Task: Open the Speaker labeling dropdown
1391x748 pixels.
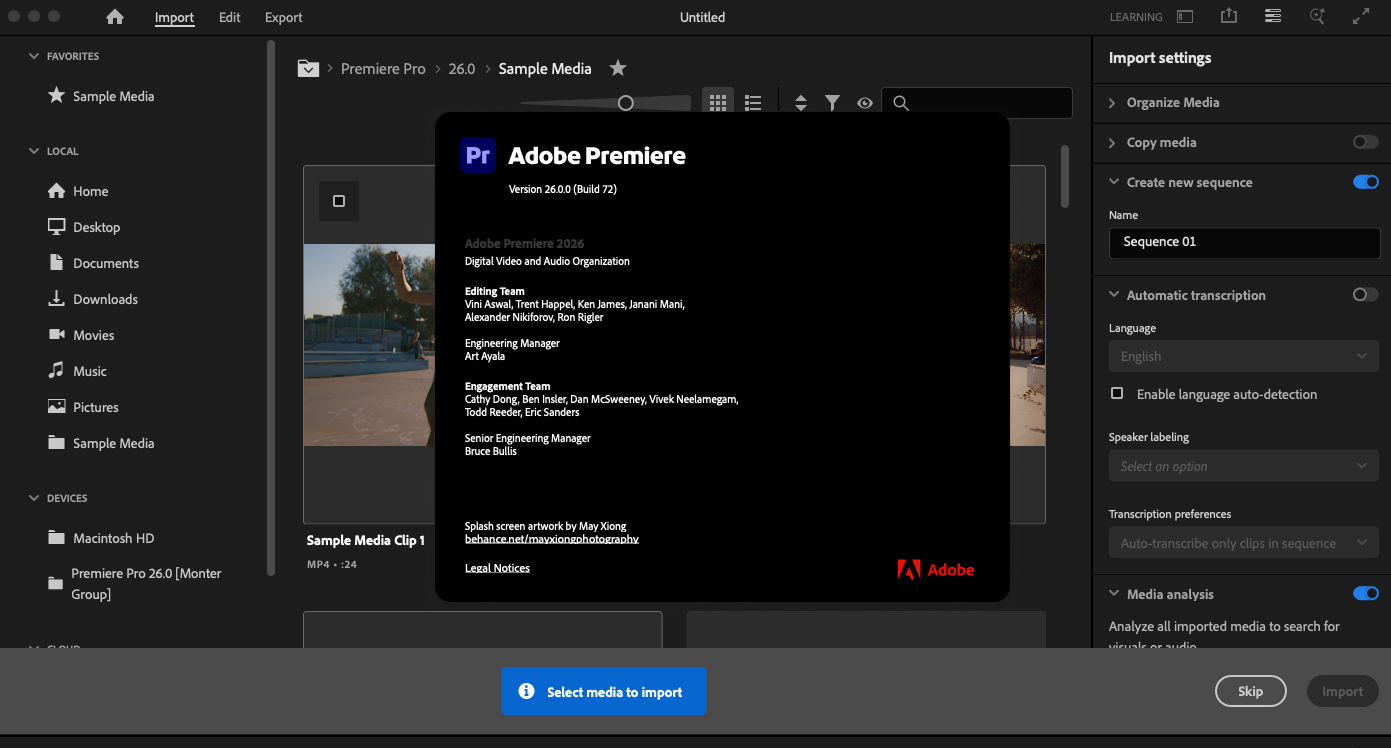Action: pos(1243,466)
